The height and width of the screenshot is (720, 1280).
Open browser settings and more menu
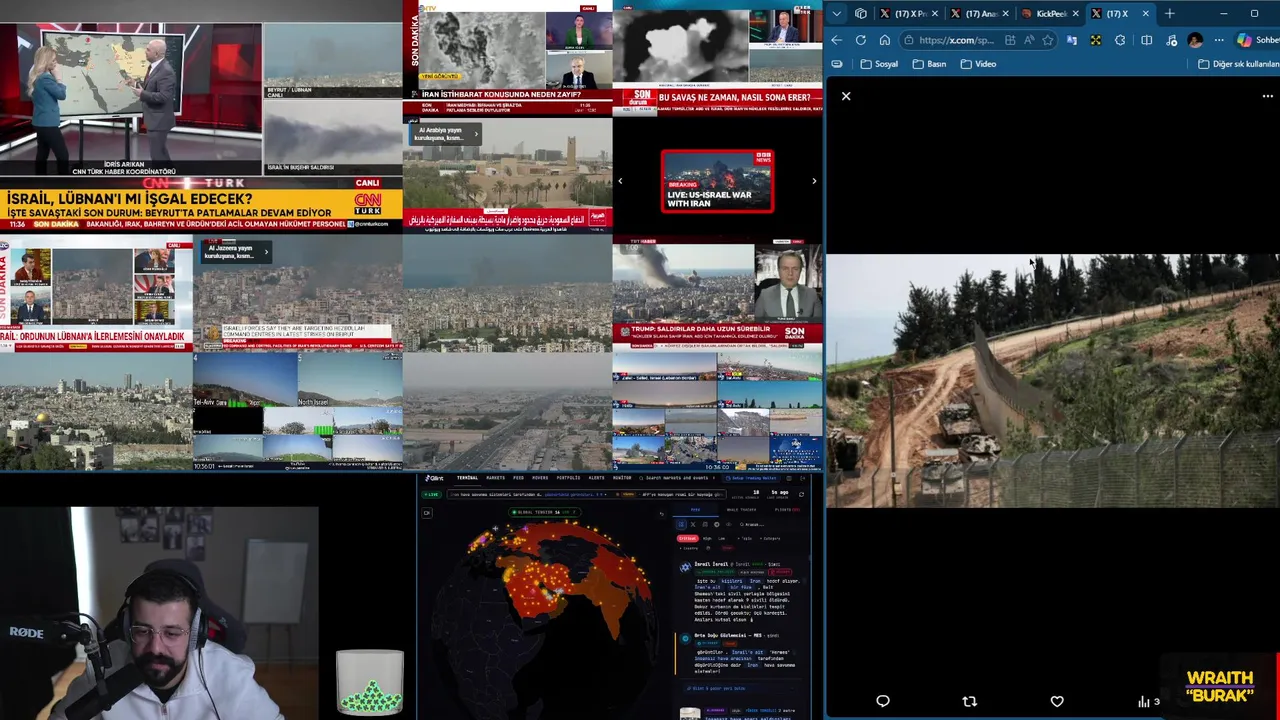1218,40
